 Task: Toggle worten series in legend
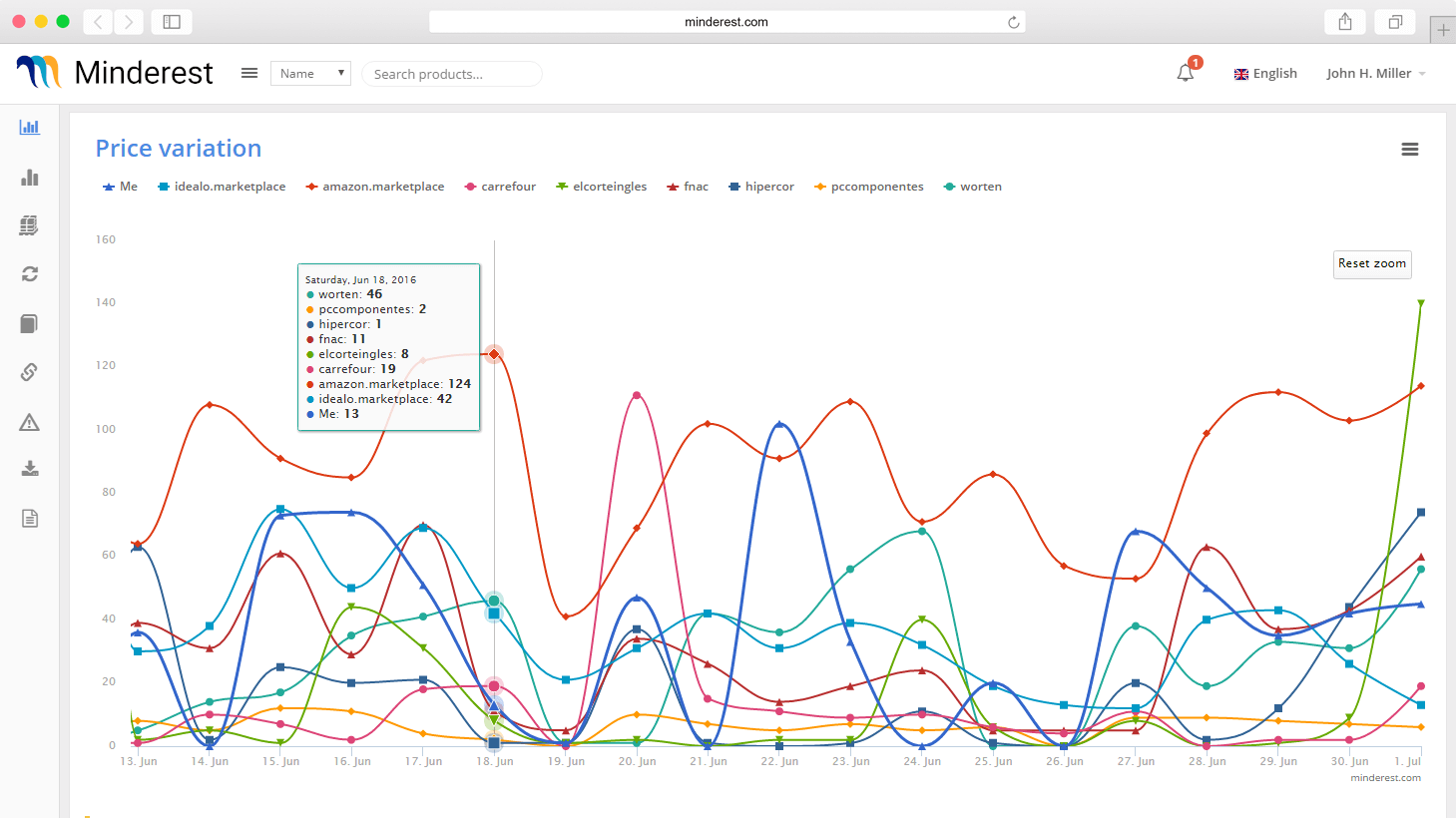[973, 187]
